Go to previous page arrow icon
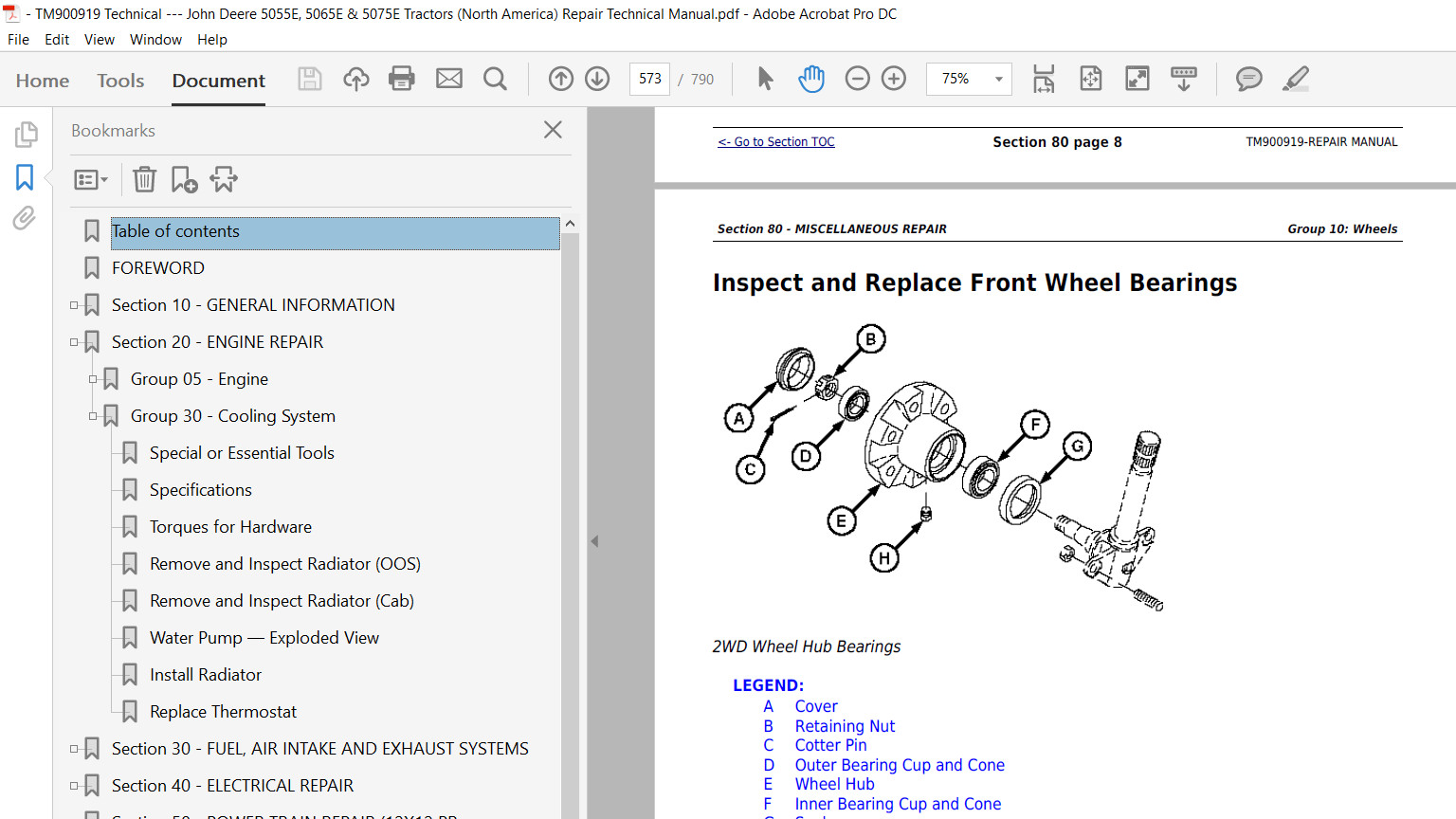 click(561, 79)
